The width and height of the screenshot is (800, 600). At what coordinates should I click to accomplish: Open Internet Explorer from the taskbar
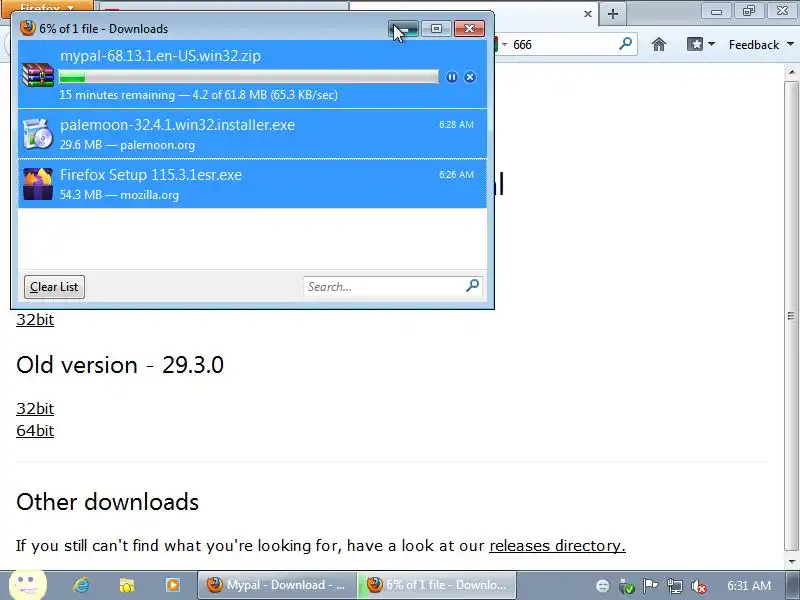pyautogui.click(x=81, y=585)
